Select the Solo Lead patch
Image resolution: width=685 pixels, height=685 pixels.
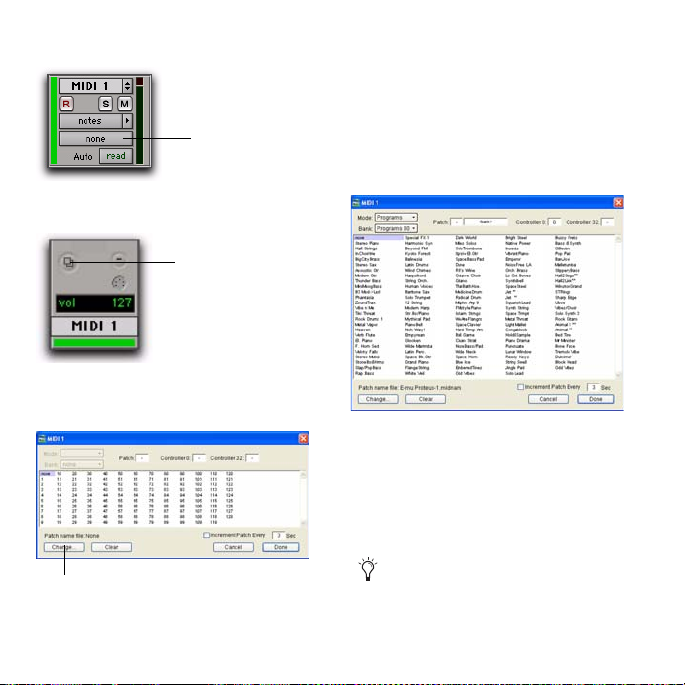pos(514,374)
